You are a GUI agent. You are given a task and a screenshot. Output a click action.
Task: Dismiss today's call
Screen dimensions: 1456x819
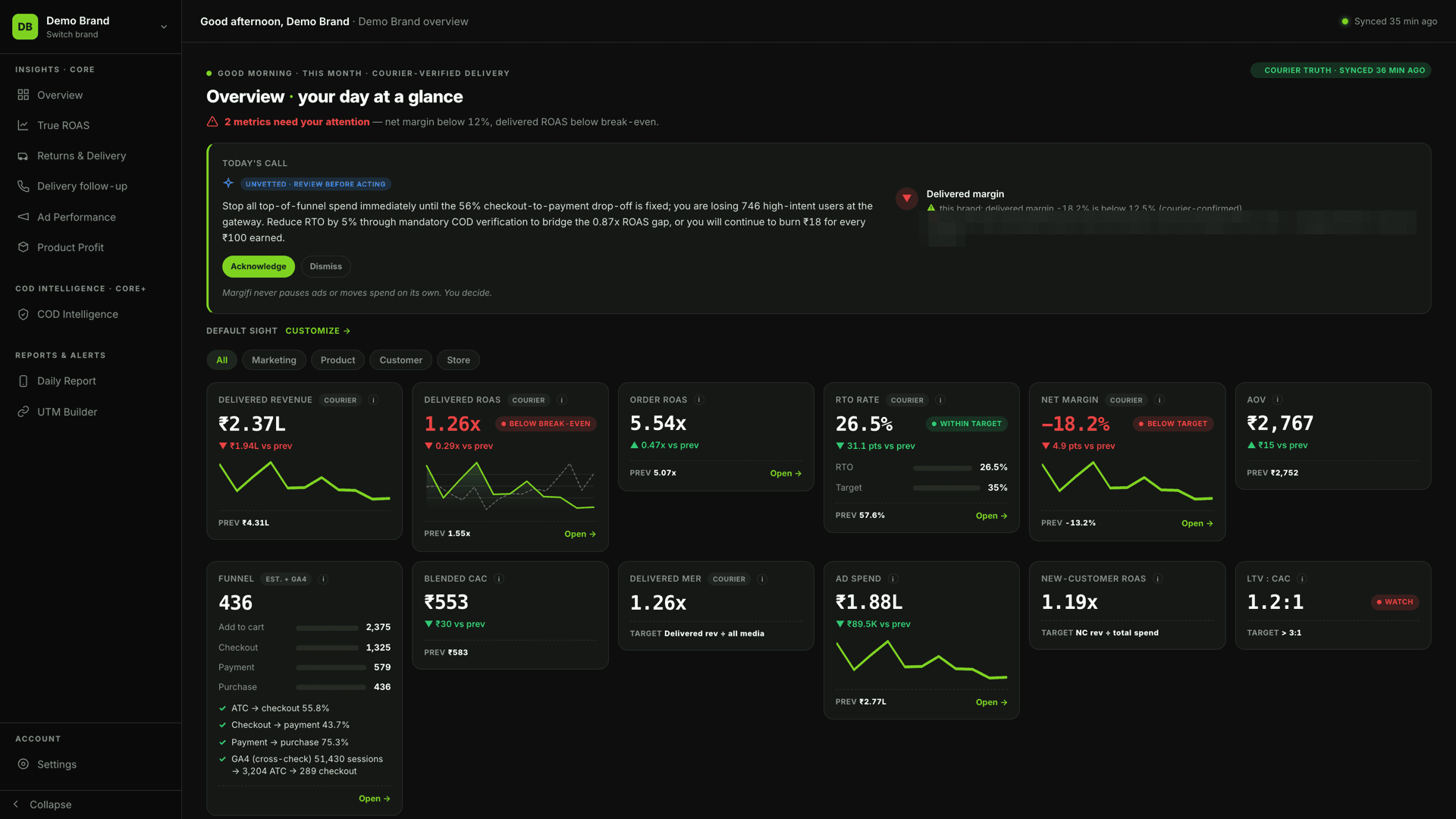325,267
